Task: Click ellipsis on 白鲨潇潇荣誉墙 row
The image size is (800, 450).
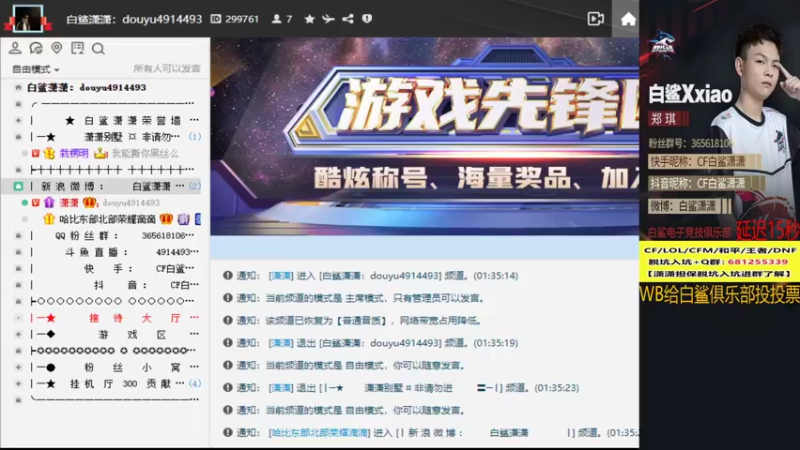Action: [x=194, y=120]
